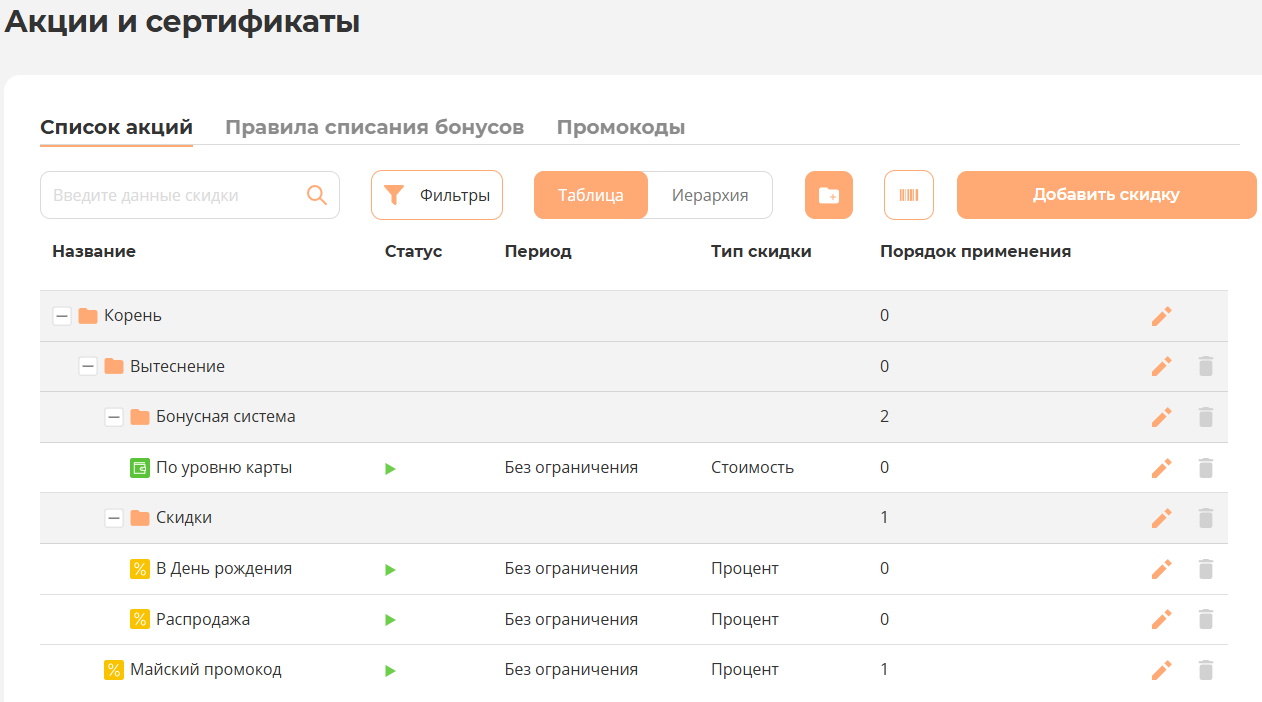Collapse the Скидки folder
Image resolution: width=1262 pixels, height=702 pixels.
pos(114,518)
